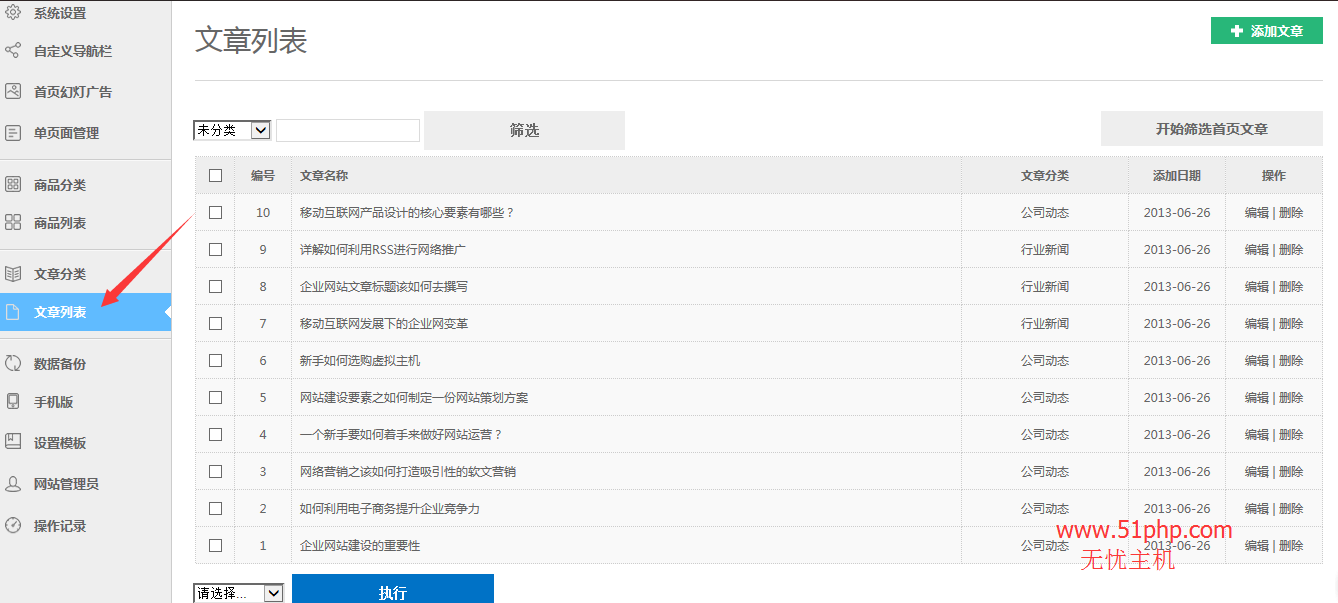The height and width of the screenshot is (603, 1338).
Task: Go to 首页幻灯广告 section
Action: pyautogui.click(x=73, y=92)
